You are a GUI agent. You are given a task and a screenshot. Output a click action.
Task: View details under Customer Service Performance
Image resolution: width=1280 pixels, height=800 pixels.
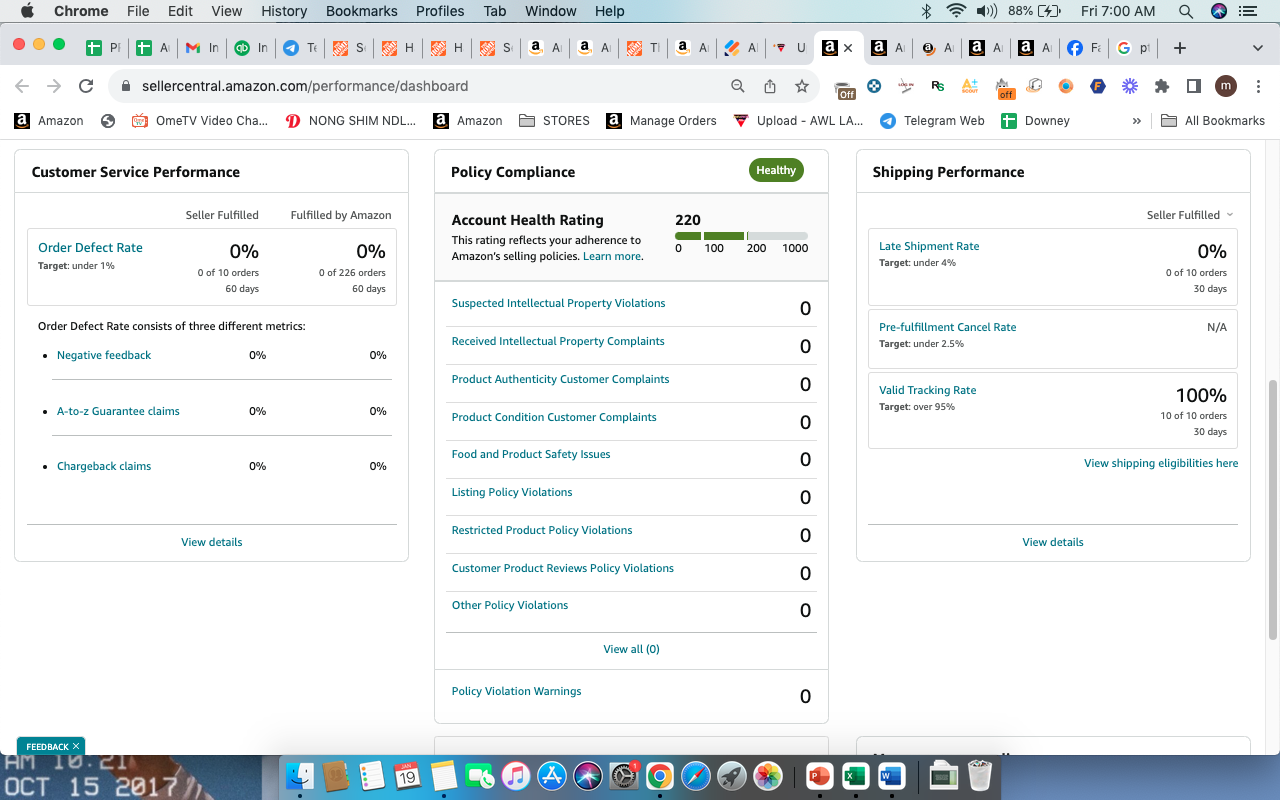pos(211,542)
